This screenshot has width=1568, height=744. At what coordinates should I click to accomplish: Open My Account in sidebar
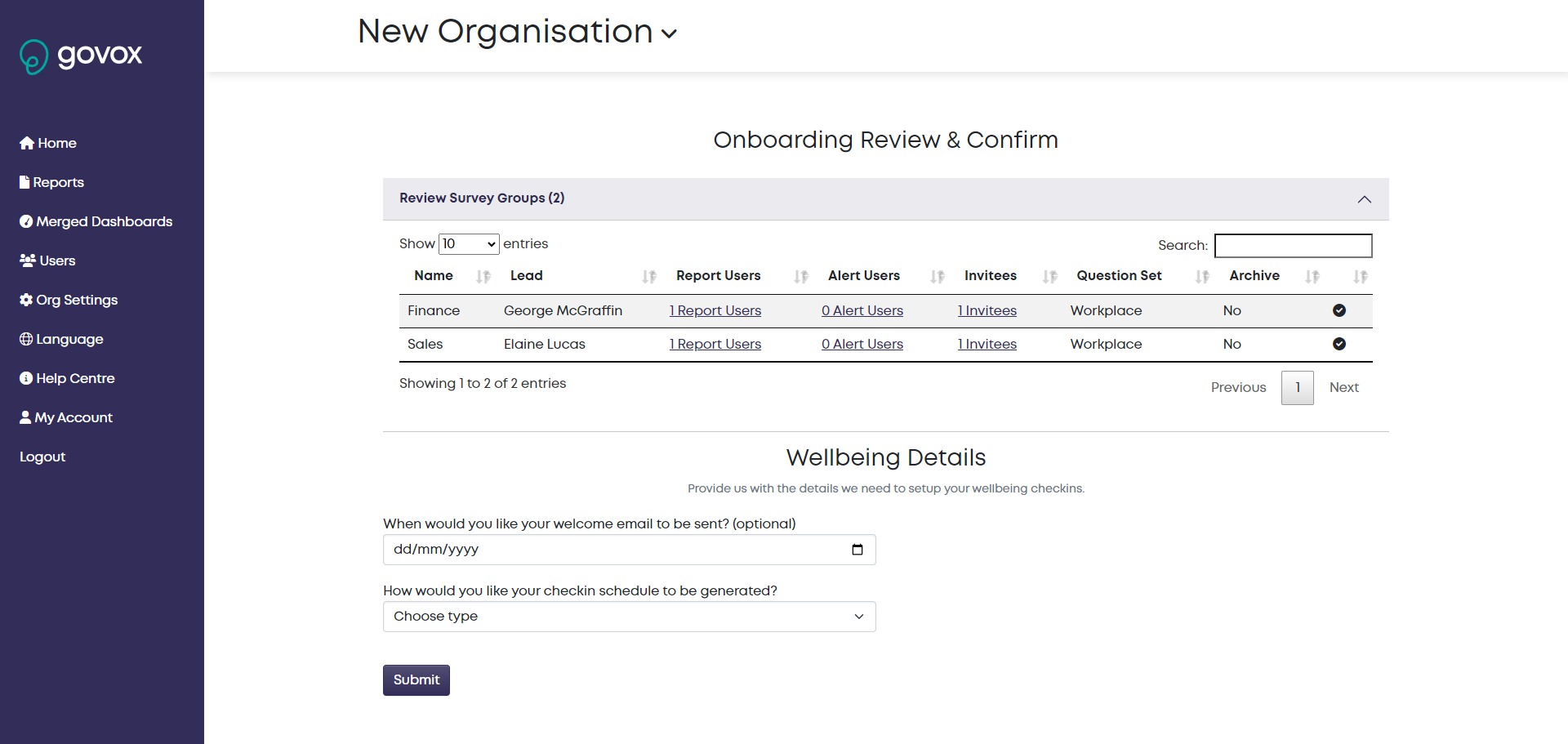(66, 417)
